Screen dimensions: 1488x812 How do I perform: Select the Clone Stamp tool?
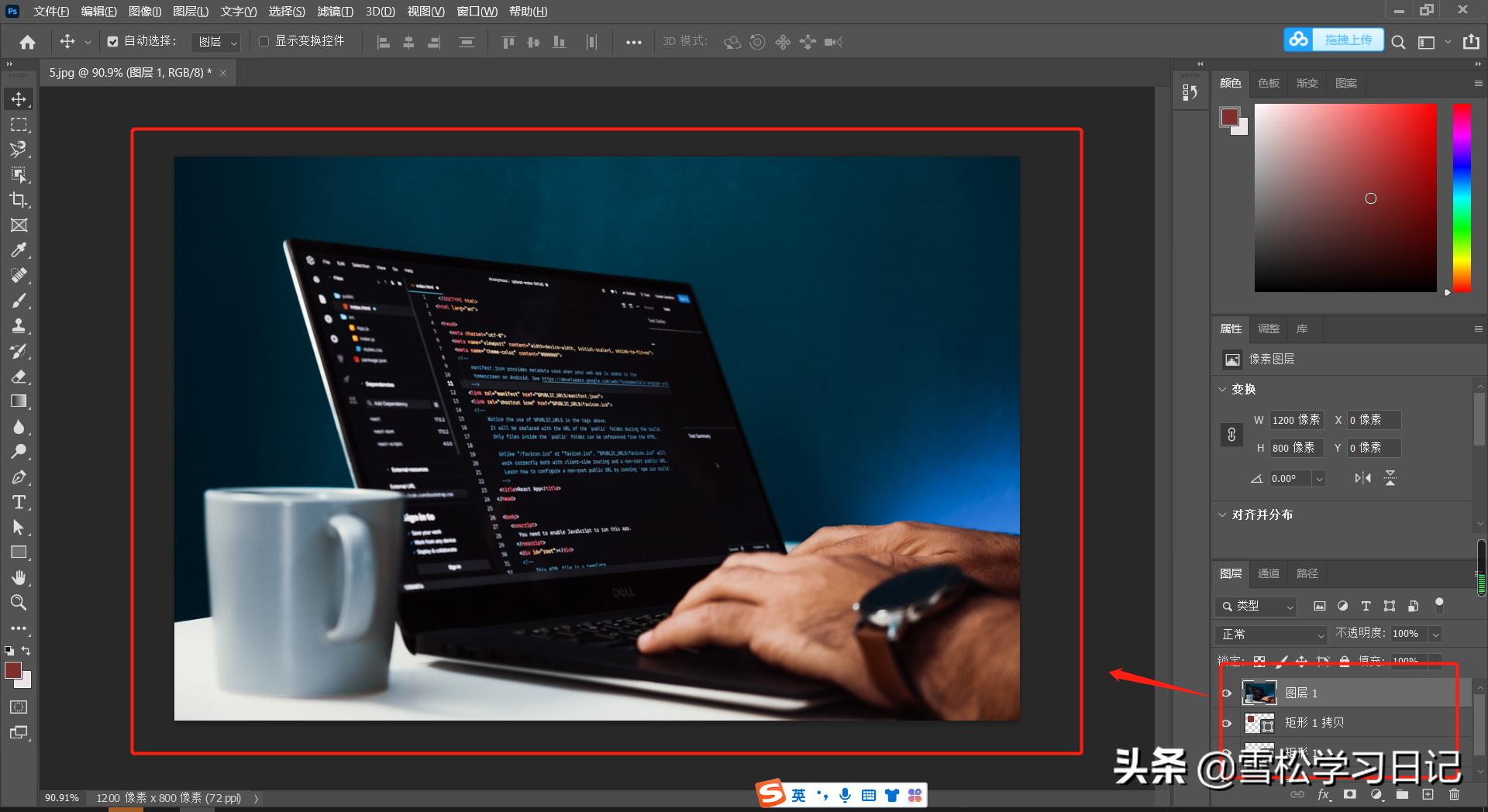point(19,325)
